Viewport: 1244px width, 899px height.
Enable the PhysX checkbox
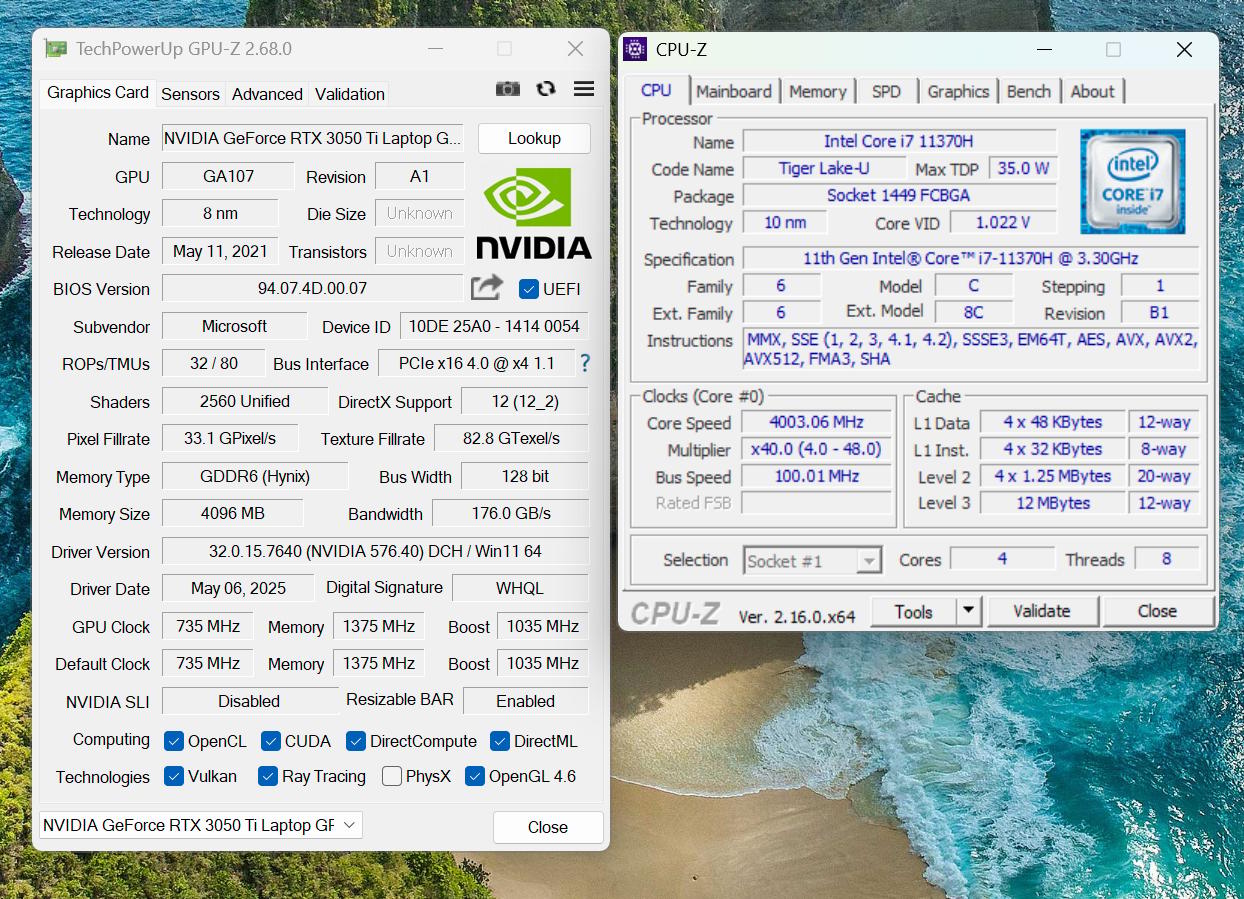point(392,776)
